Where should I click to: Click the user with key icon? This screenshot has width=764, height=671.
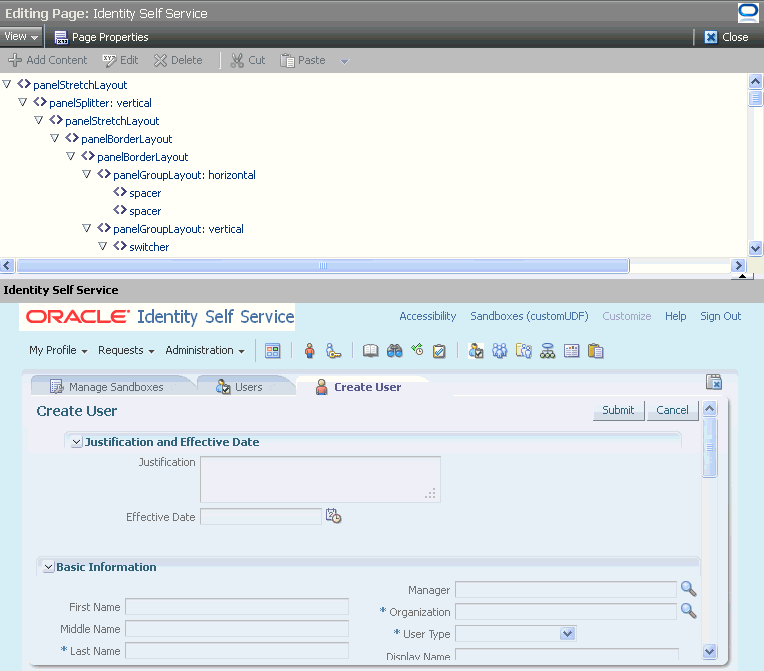pos(333,351)
